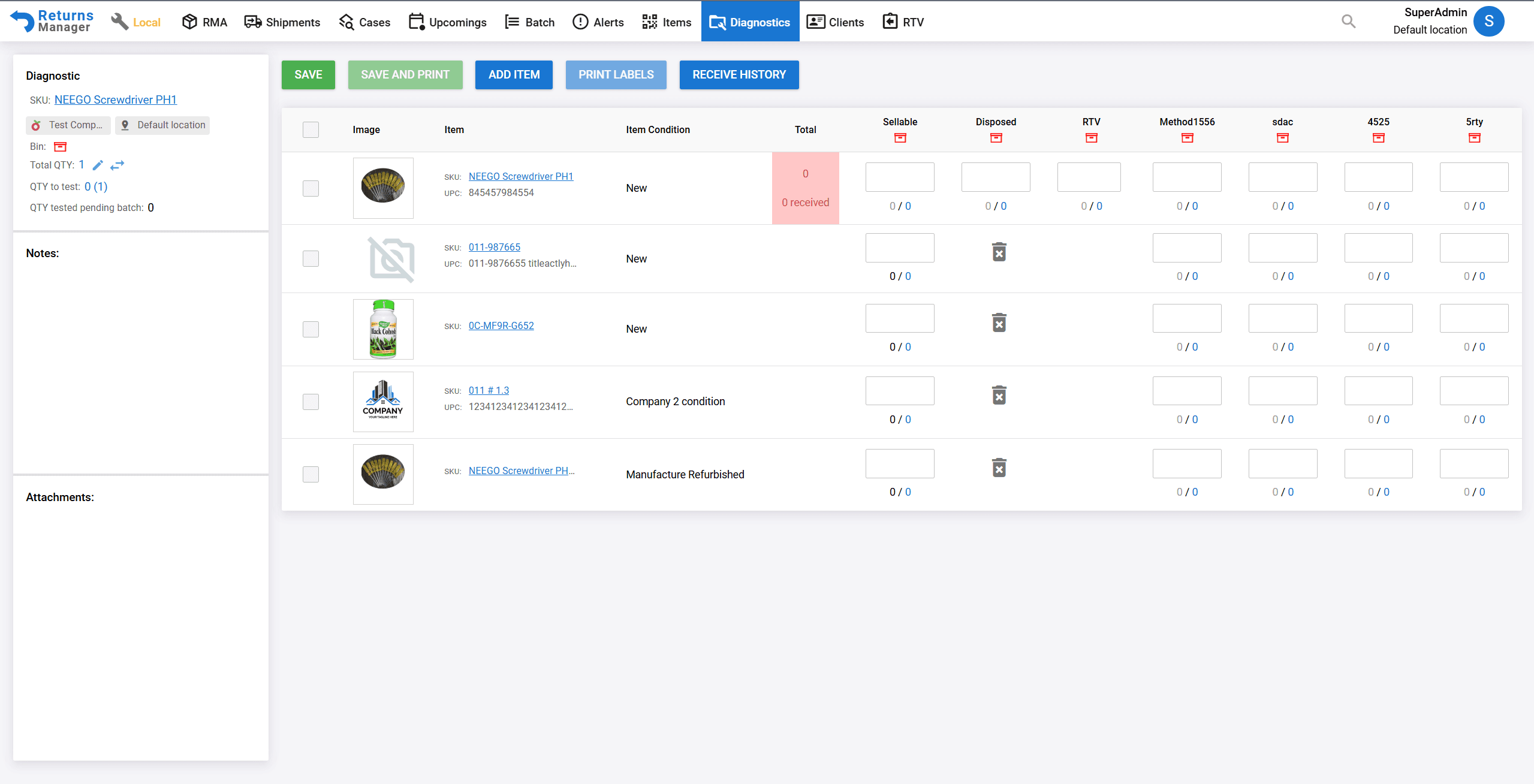Open the Local wrench menu
This screenshot has height=784, width=1534.
click(x=136, y=22)
